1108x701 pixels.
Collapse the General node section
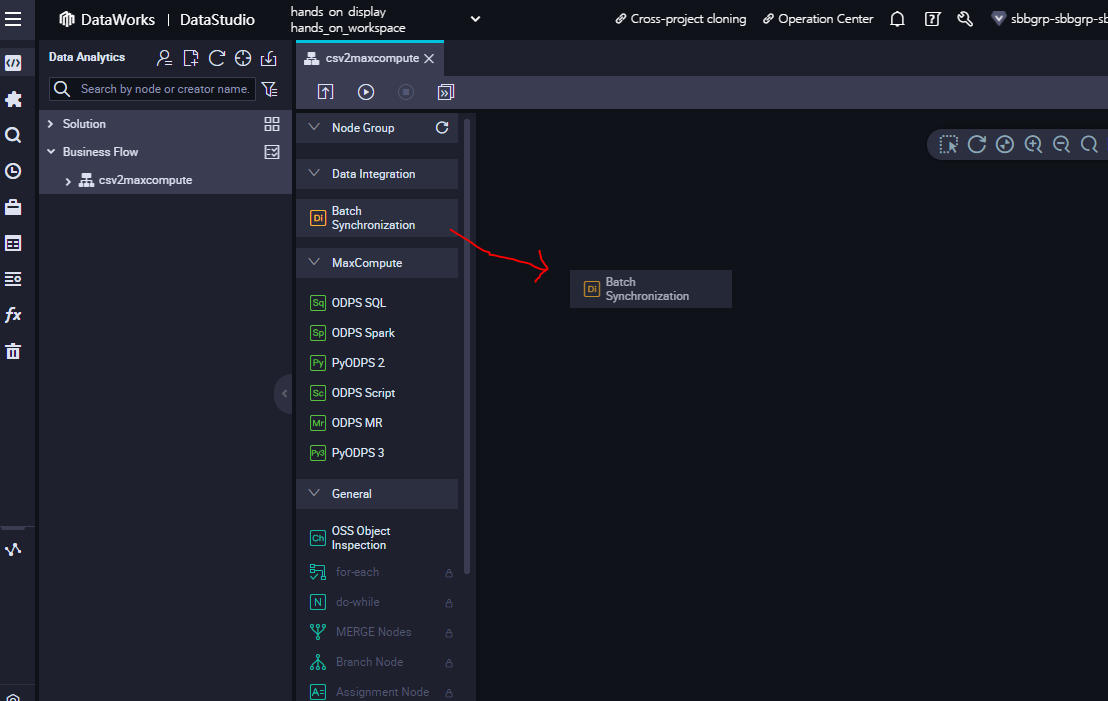[x=314, y=493]
